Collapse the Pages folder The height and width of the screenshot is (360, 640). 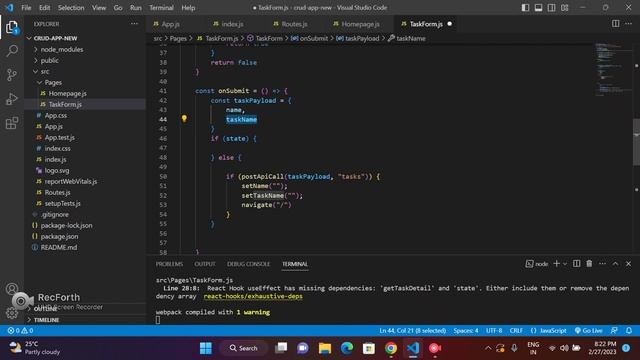click(53, 82)
